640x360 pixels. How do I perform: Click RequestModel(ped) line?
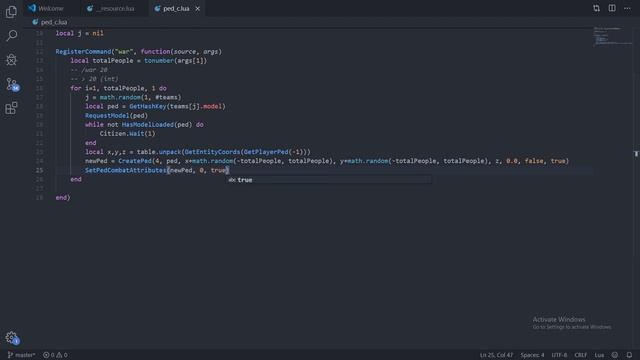[116, 116]
